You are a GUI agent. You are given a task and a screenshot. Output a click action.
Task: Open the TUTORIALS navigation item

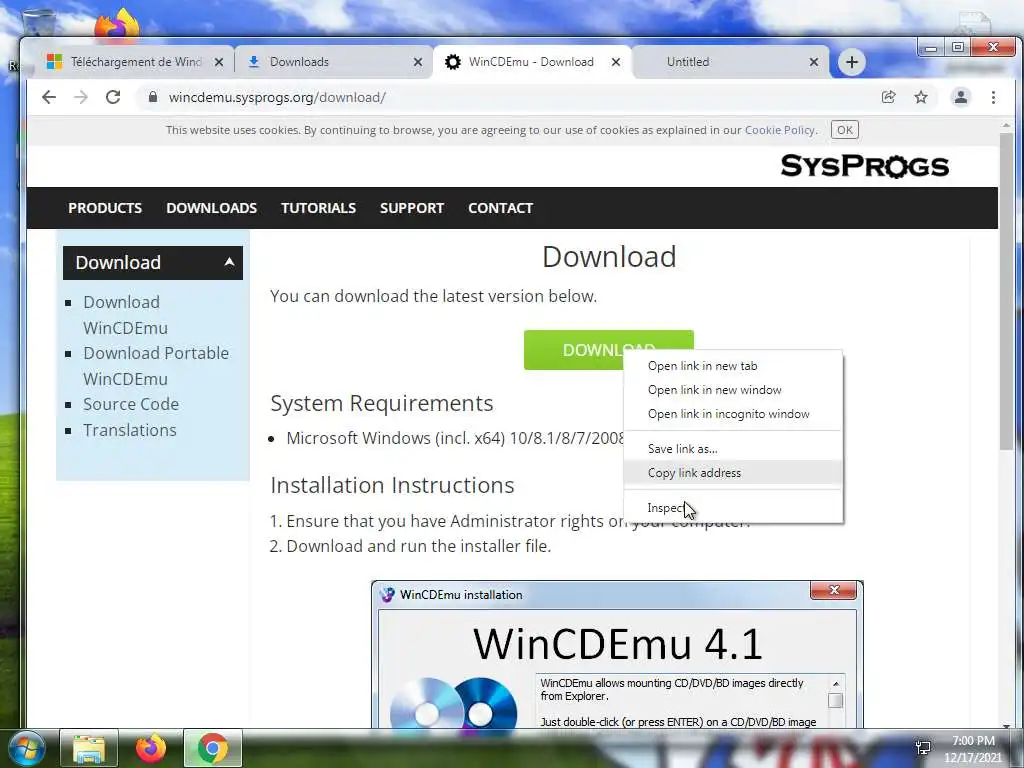click(x=318, y=208)
